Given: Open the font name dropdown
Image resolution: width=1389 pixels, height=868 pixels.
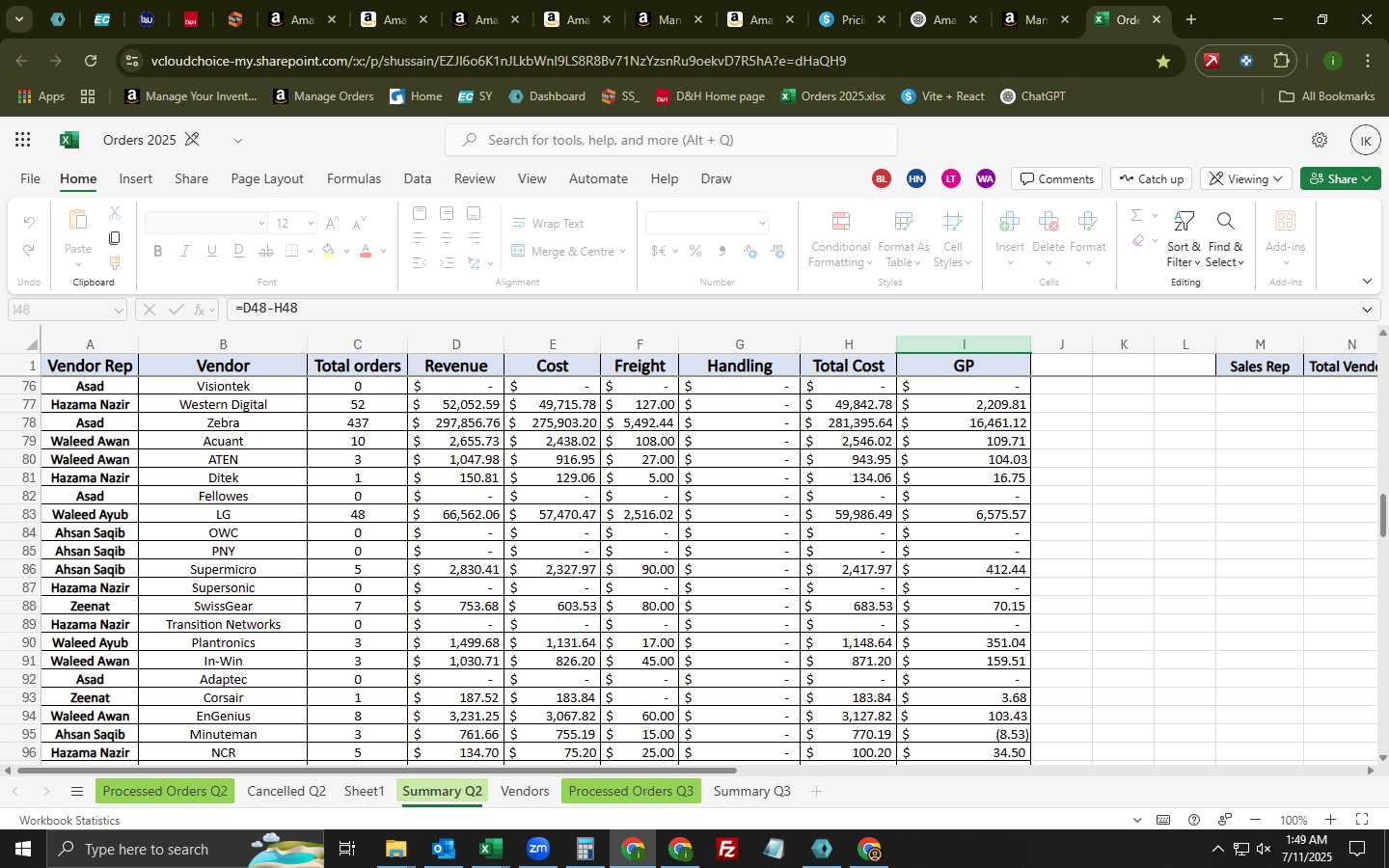Looking at the screenshot, I should click(x=261, y=223).
